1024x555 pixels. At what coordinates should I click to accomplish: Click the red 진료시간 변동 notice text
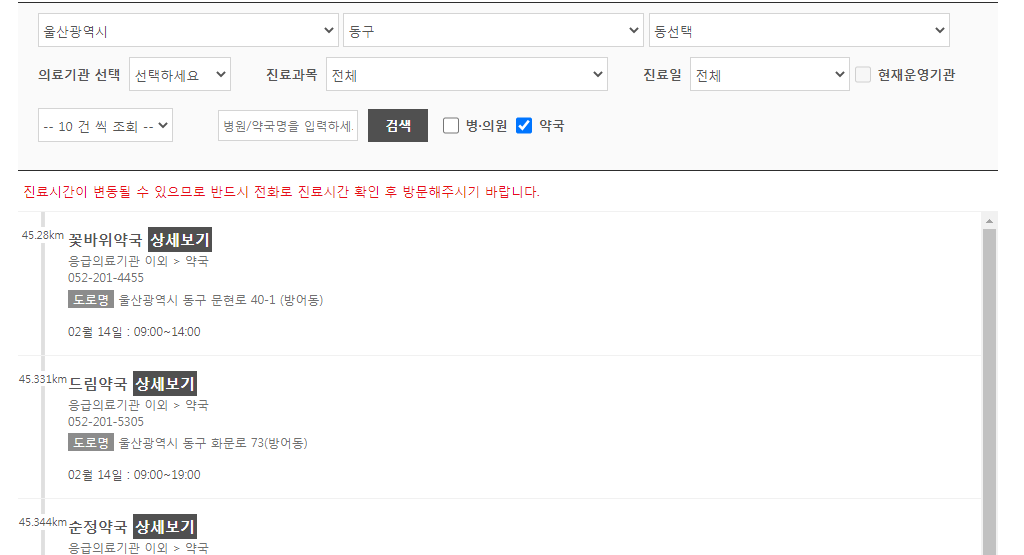(x=281, y=192)
